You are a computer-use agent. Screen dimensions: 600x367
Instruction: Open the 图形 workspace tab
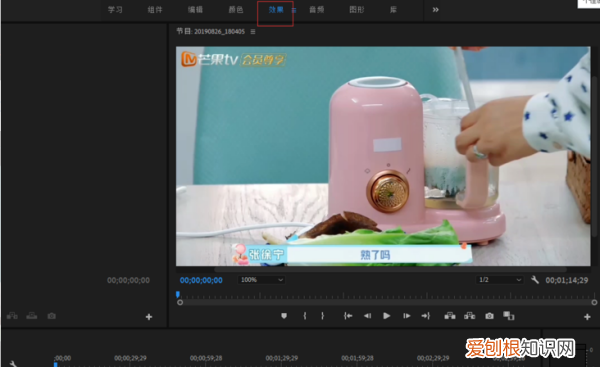[x=357, y=10]
